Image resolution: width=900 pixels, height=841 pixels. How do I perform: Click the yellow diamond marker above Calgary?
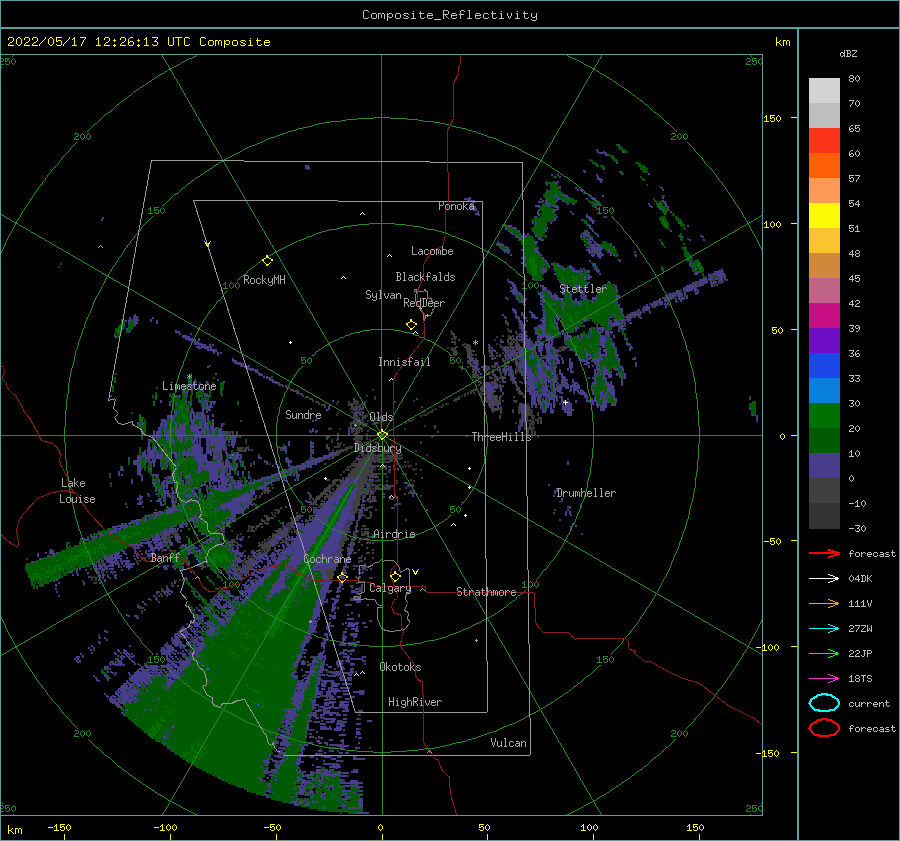click(395, 576)
